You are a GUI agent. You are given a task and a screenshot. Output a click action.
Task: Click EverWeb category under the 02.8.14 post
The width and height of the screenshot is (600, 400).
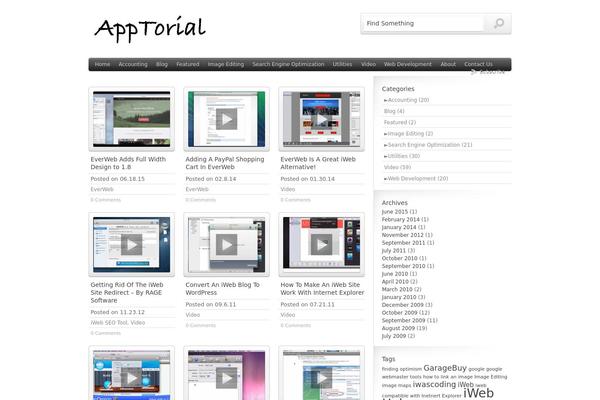(x=197, y=189)
